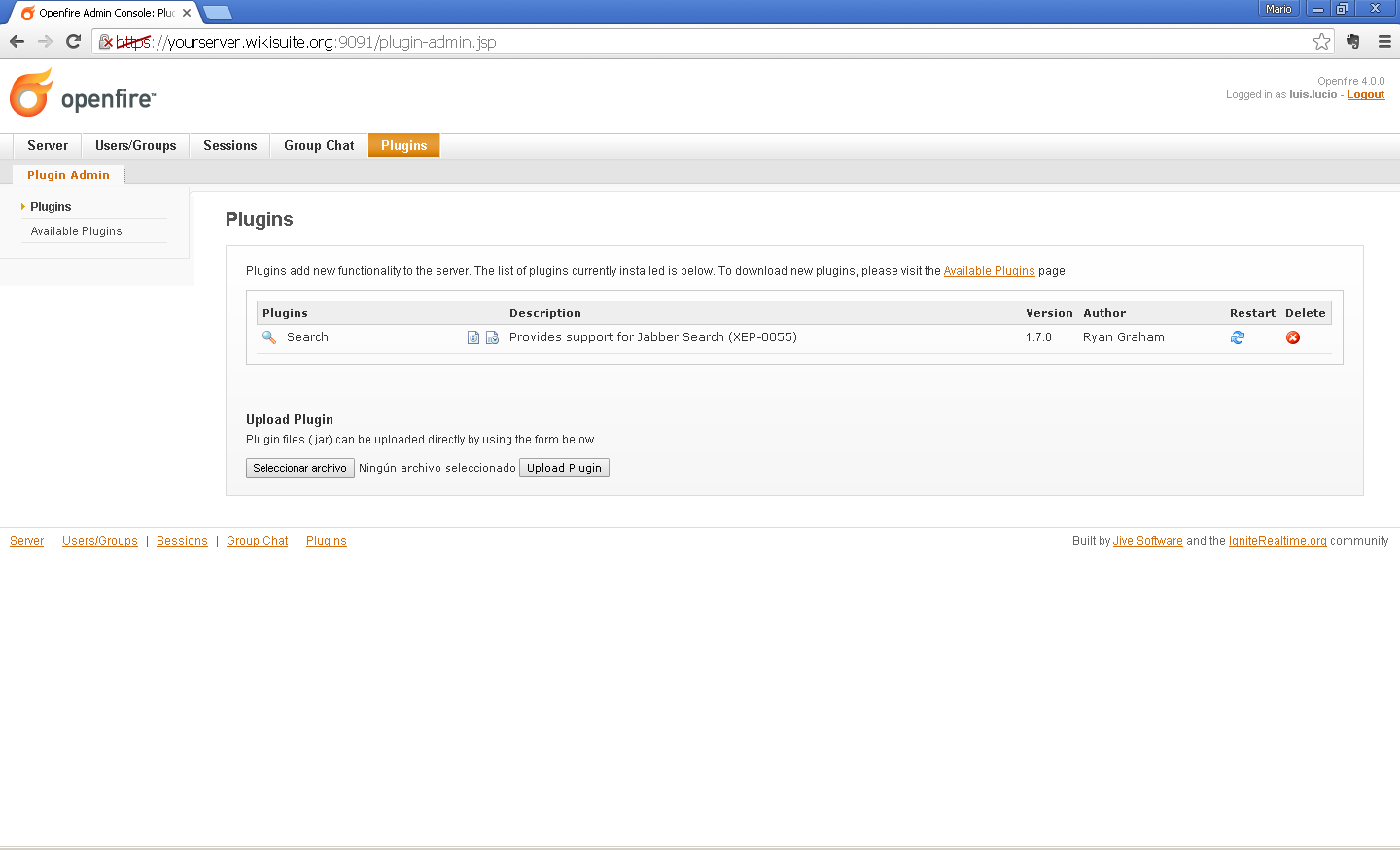The height and width of the screenshot is (850, 1400).
Task: Reload the page in the browser
Action: pyautogui.click(x=73, y=42)
